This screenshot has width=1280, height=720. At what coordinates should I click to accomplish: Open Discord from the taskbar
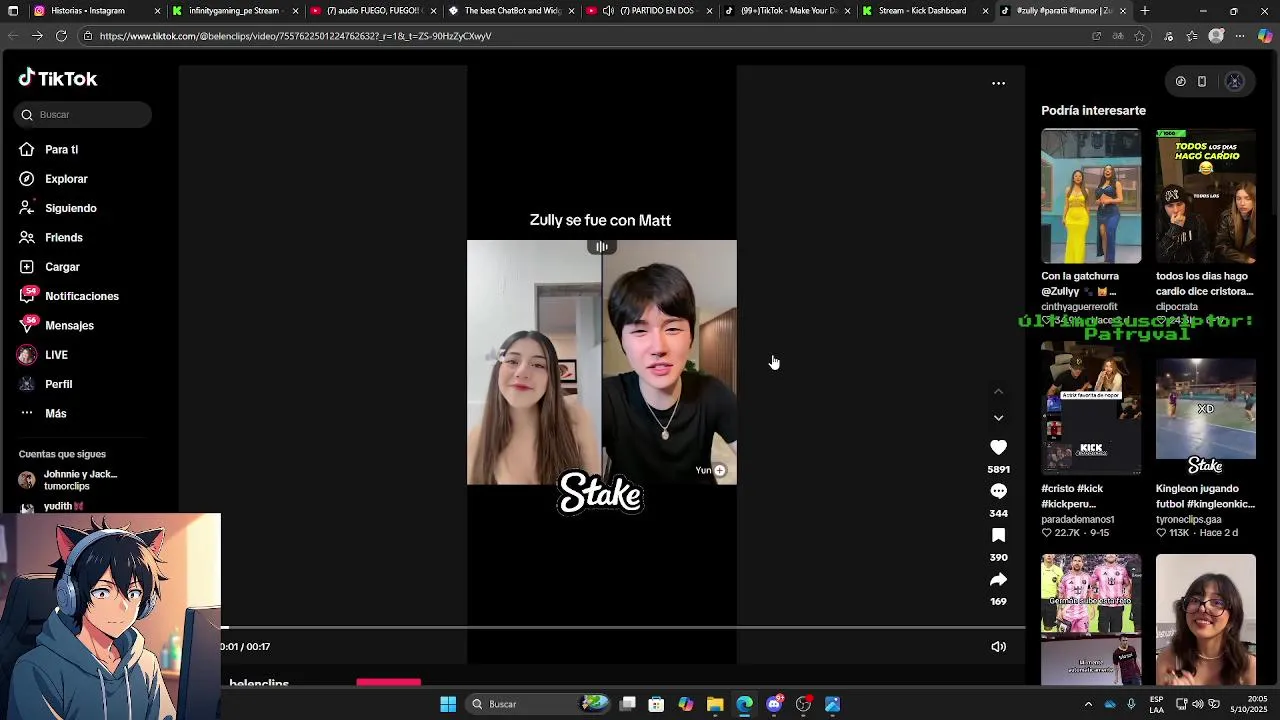pos(774,704)
